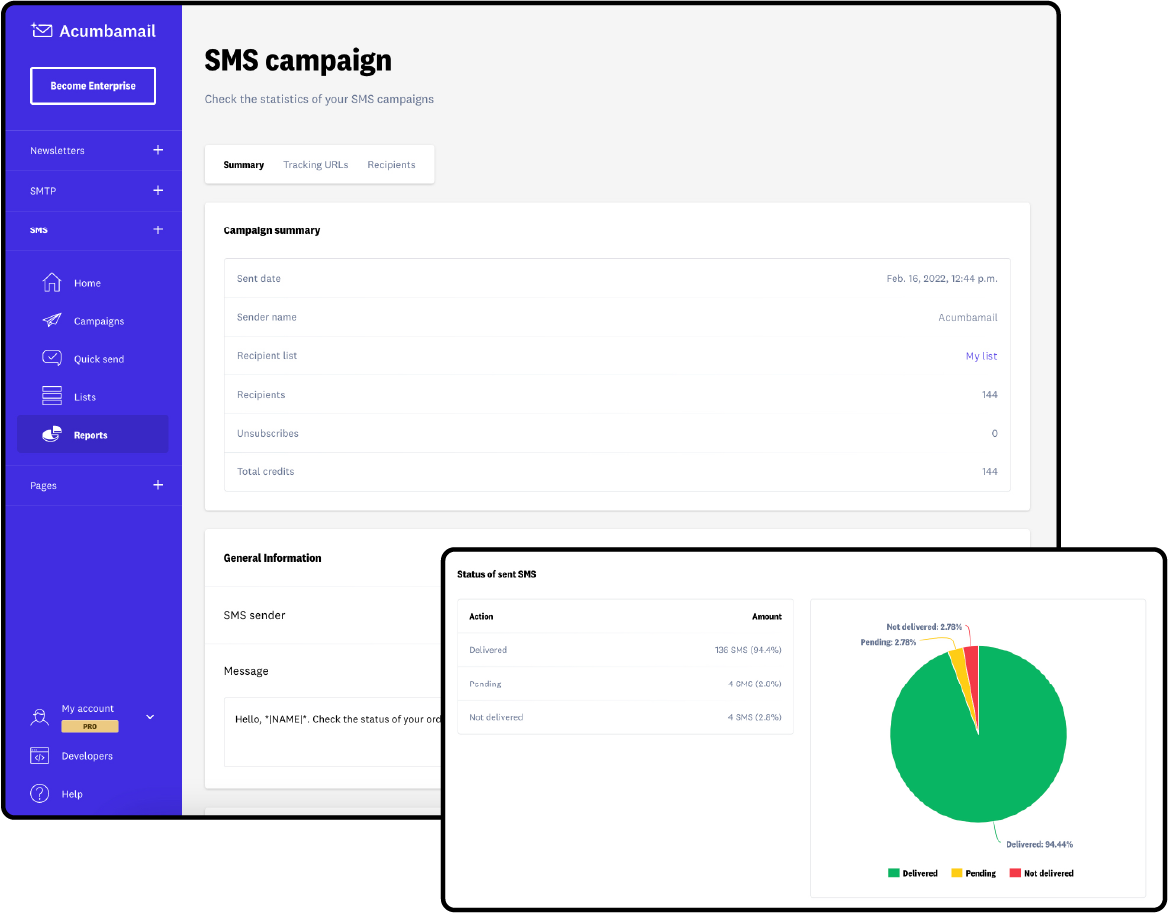The width and height of the screenshot is (1168, 913).
Task: Open Lists using the stacked list icon
Action: click(x=52, y=396)
